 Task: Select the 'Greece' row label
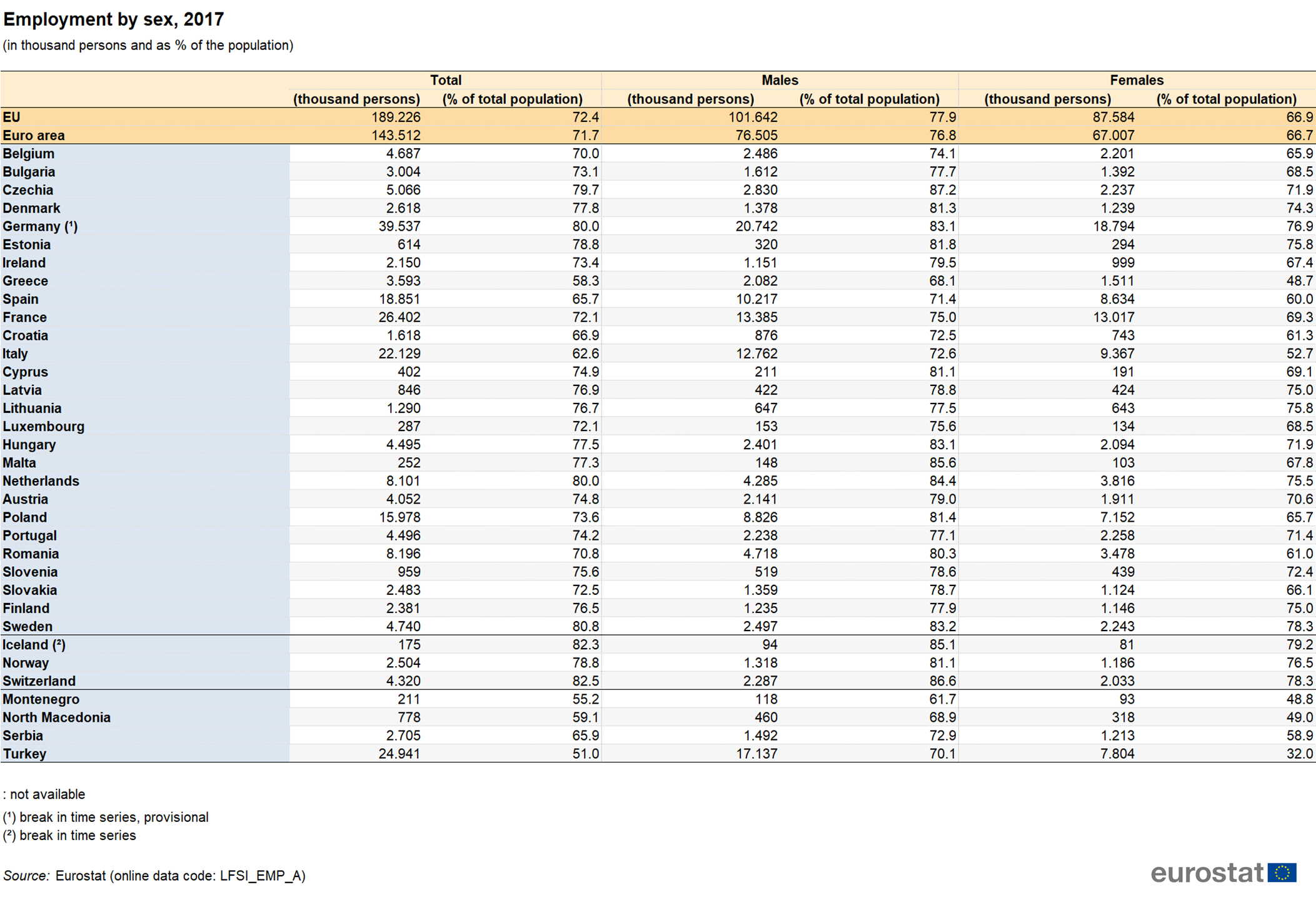[26, 280]
